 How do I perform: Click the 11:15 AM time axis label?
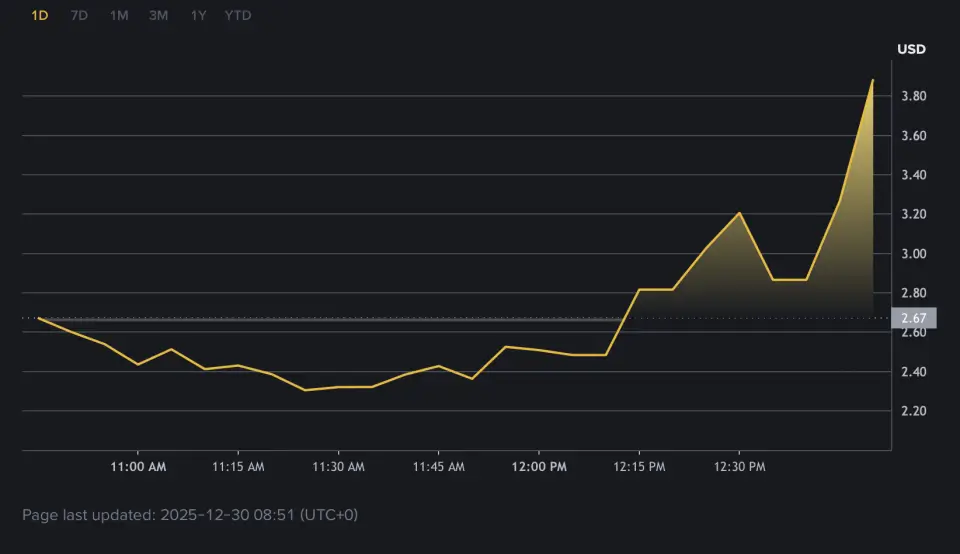238,466
